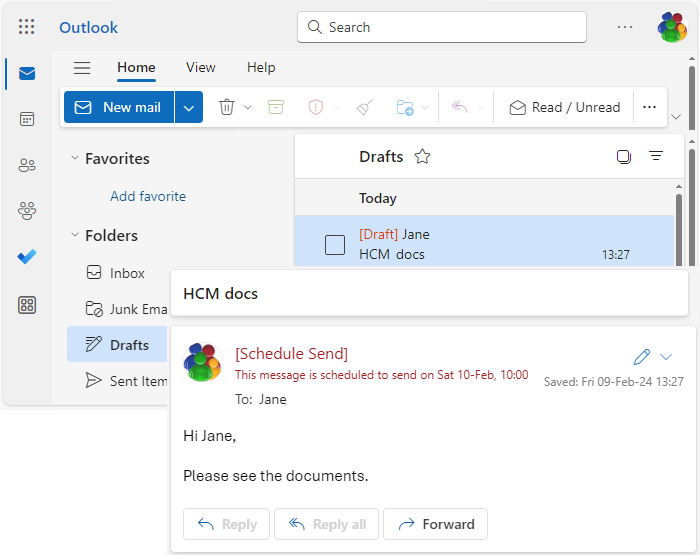The image size is (700, 555).
Task: Switch to the Help tab
Action: (x=261, y=68)
